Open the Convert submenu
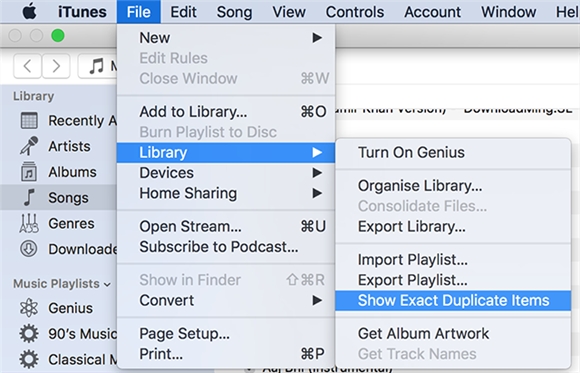580x373 pixels. [226, 300]
